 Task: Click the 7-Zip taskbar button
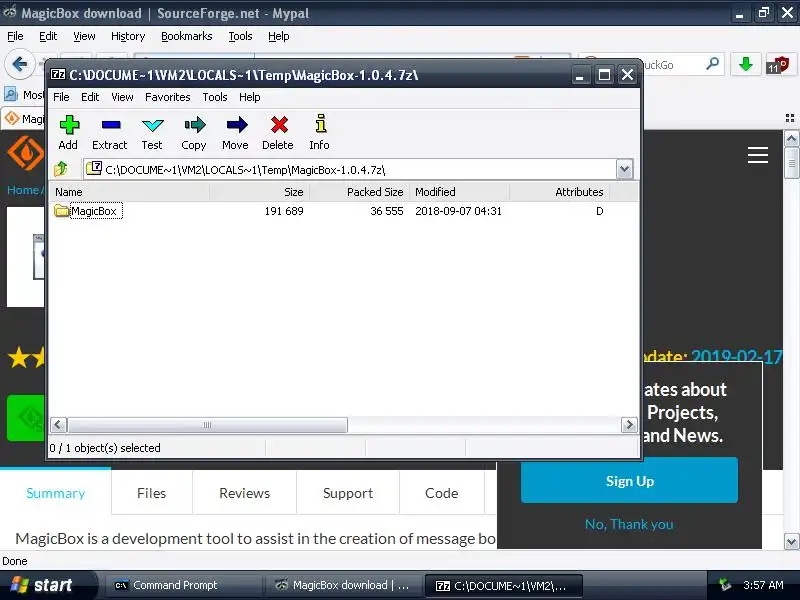[503, 586]
